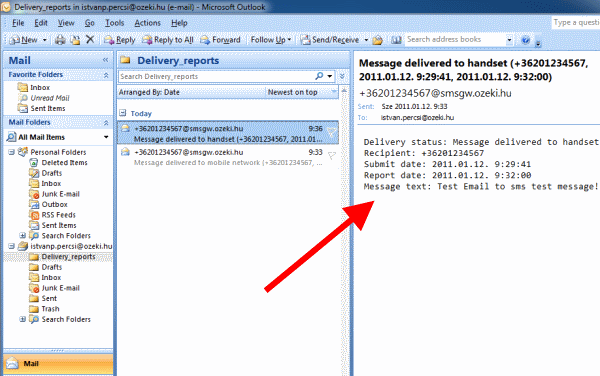This screenshot has height=376, width=600.
Task: Open the Outbox folder
Action: pyautogui.click(x=54, y=205)
